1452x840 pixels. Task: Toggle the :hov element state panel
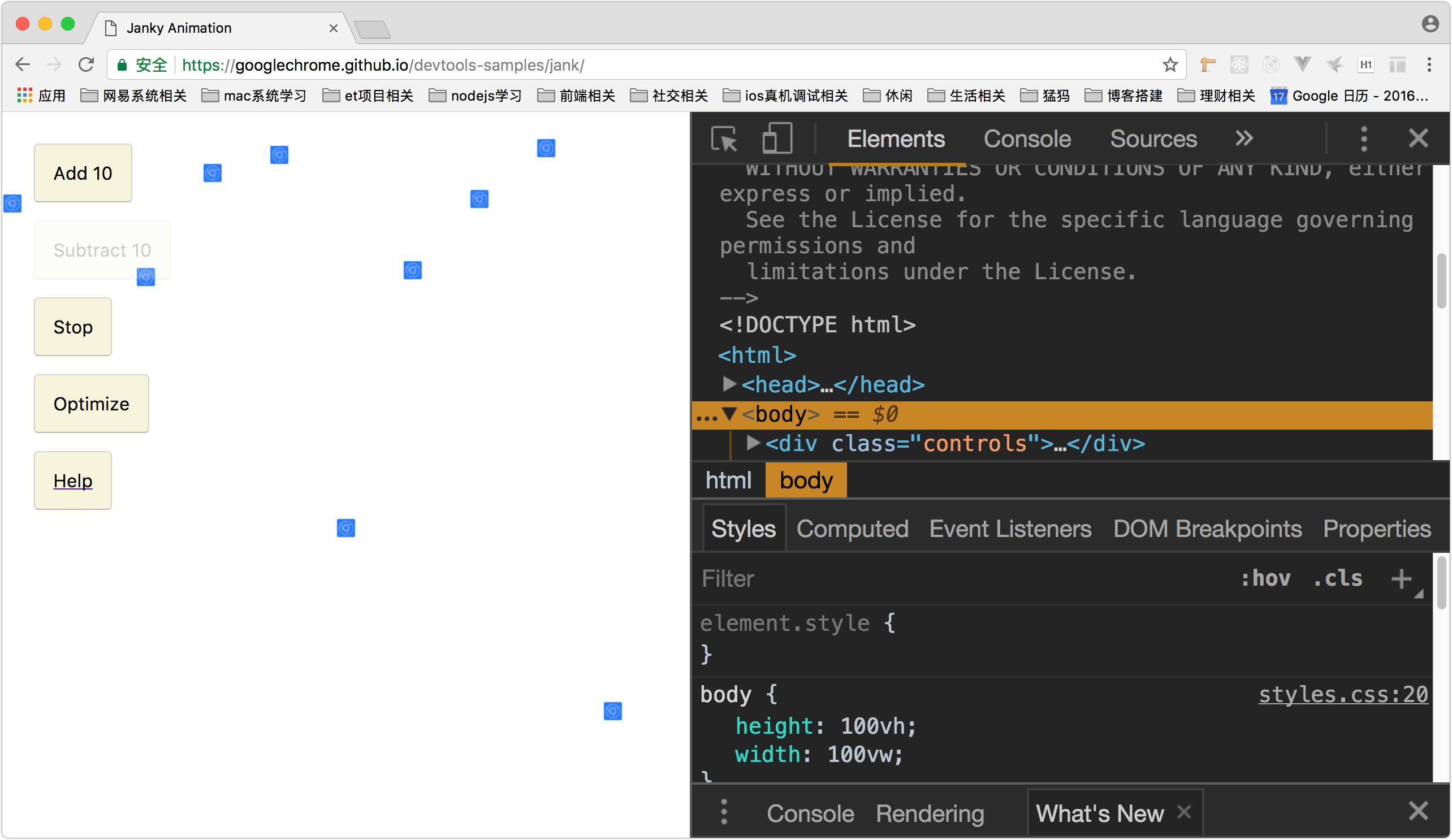coord(1265,578)
